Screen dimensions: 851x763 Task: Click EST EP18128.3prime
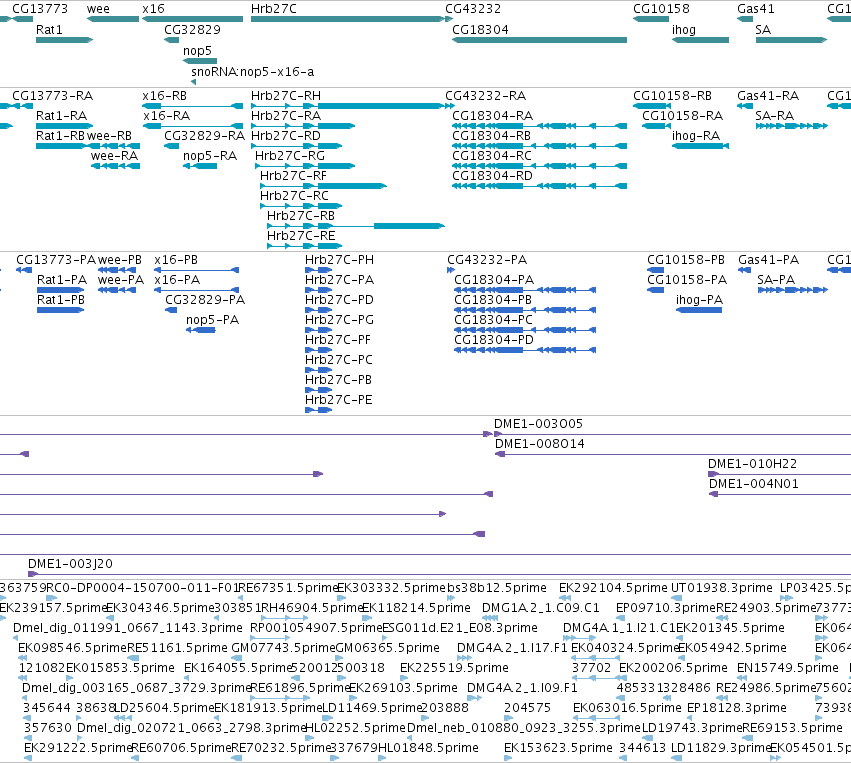click(736, 708)
